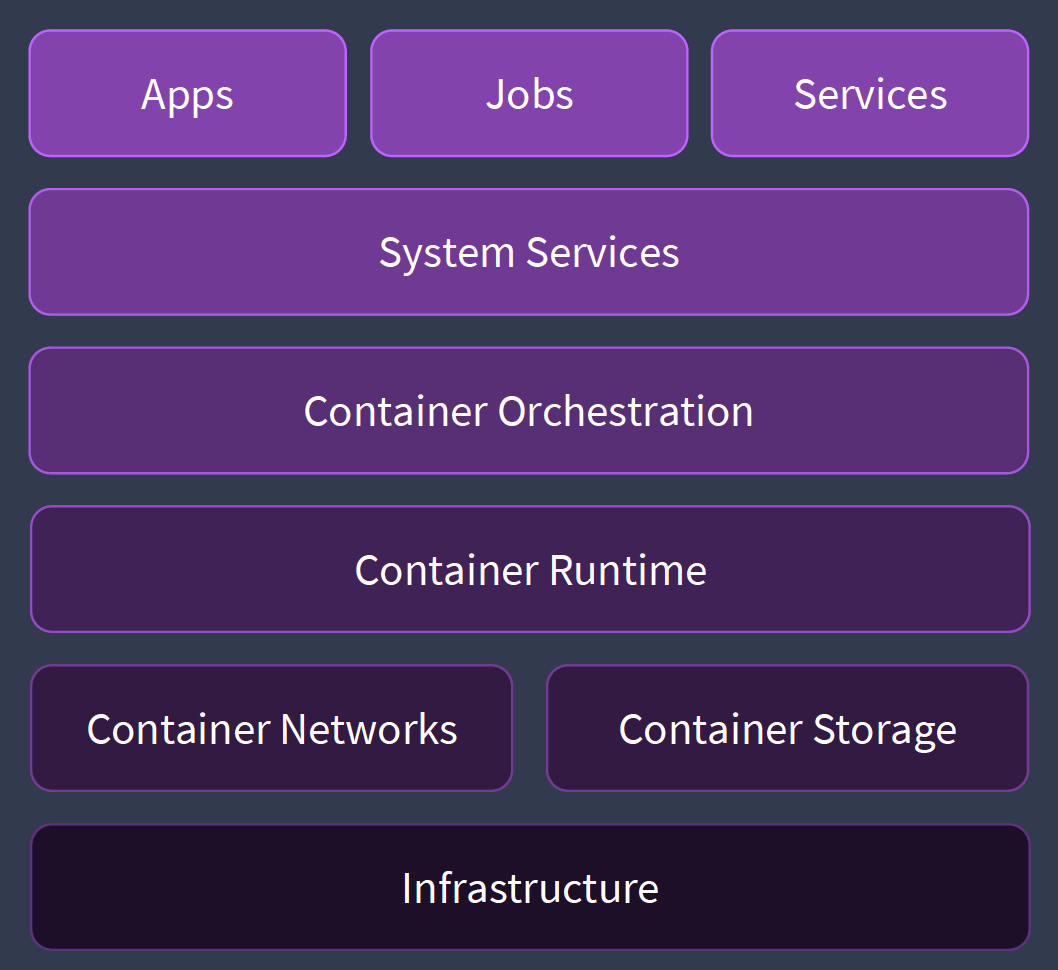Click the word "Storage" label text
Screen dimensions: 1058x970
tap(884, 731)
